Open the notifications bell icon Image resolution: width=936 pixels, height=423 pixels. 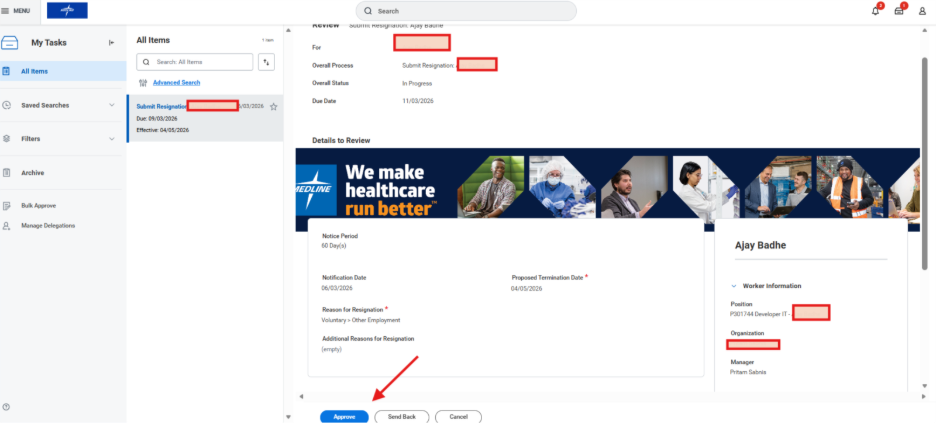pyautogui.click(x=876, y=10)
